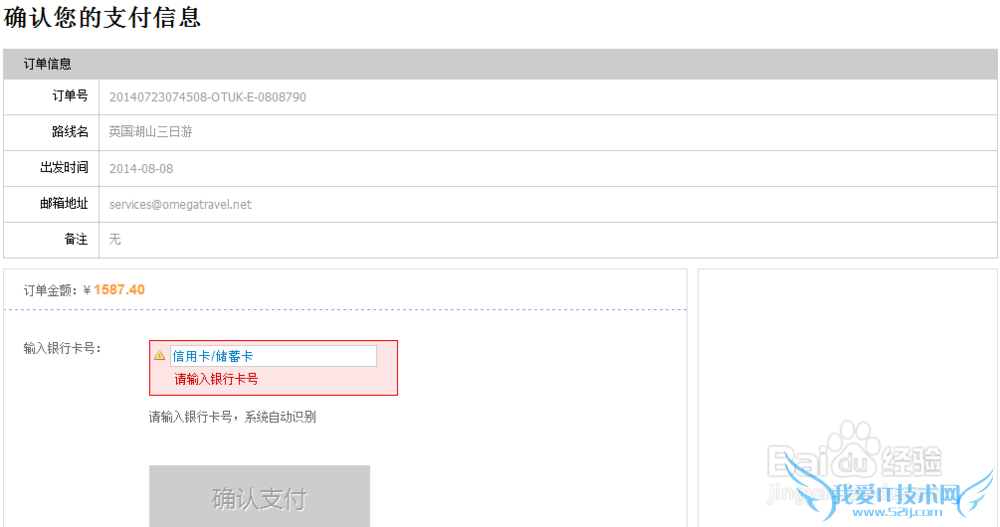Viewport: 1000px width, 527px height.
Task: Click the yellow warning icon beside card input
Action: [159, 355]
